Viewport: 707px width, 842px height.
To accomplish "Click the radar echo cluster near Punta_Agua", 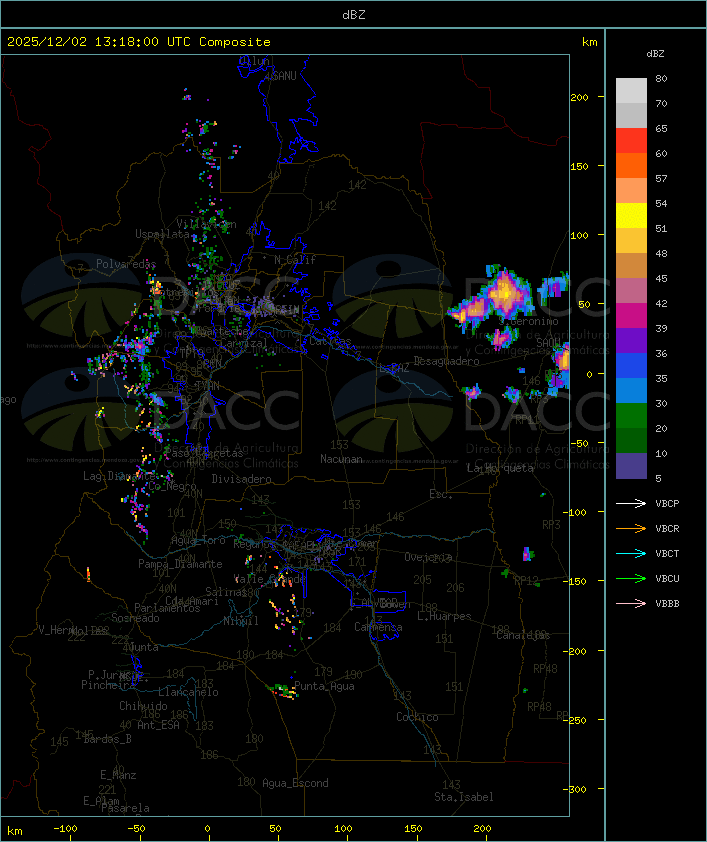I will coord(282,690).
